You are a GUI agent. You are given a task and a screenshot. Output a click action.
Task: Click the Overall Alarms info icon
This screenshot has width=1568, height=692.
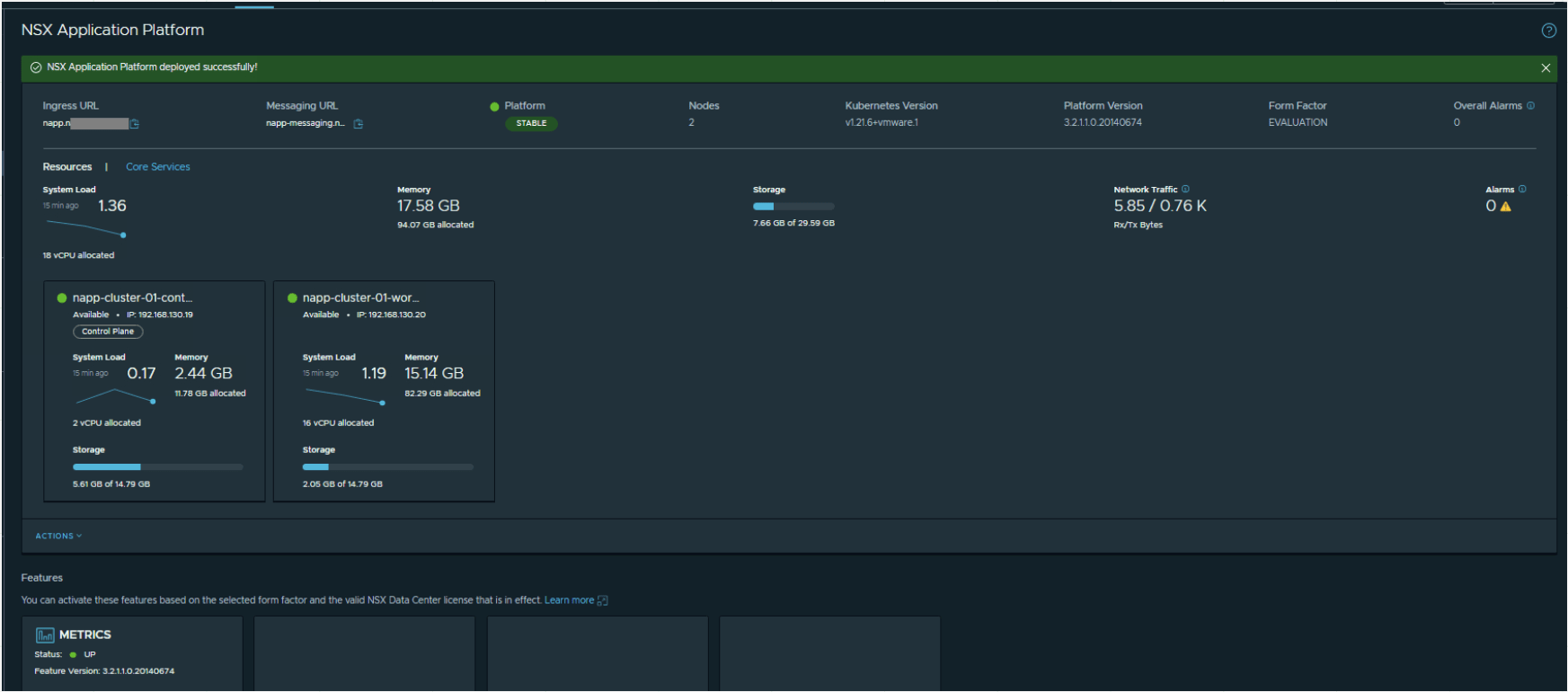tap(1530, 106)
